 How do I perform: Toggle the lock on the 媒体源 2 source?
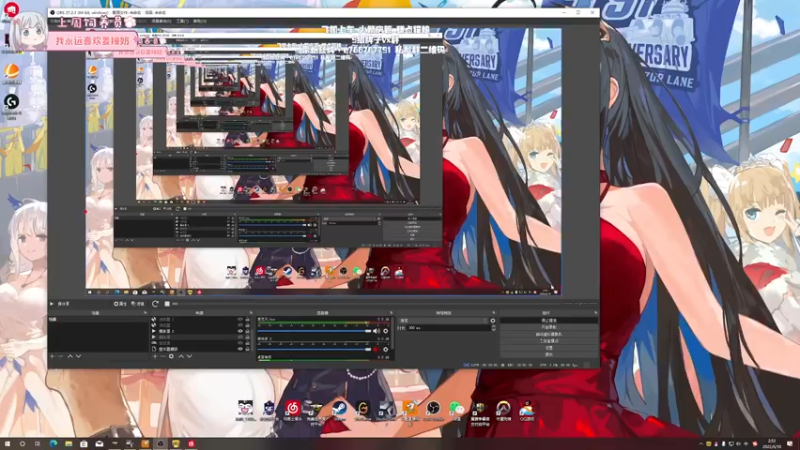(x=247, y=331)
